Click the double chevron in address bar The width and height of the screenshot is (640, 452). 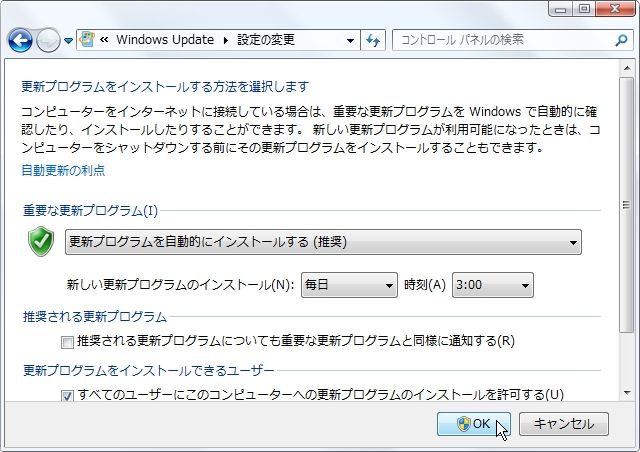coord(104,40)
